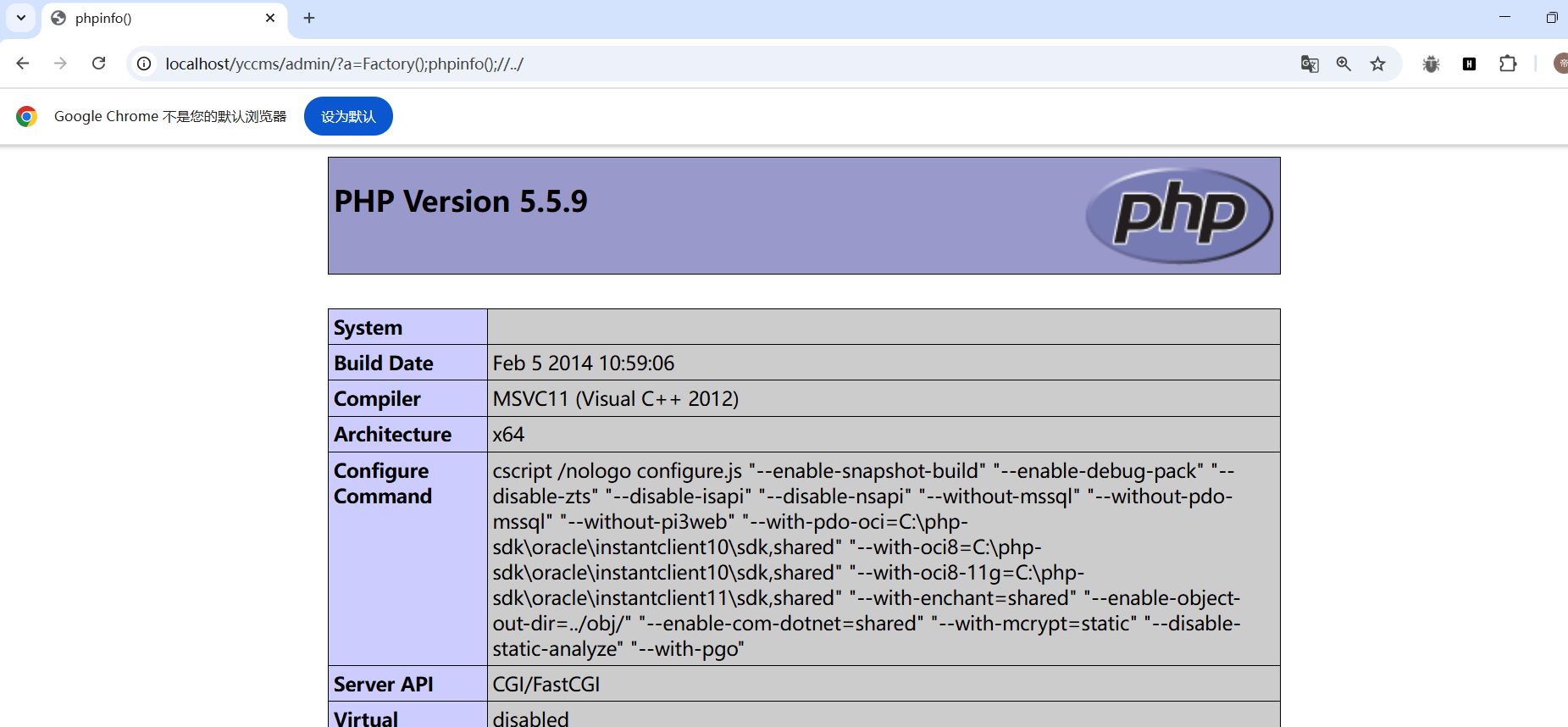Image resolution: width=1568 pixels, height=727 pixels.
Task: Open the bug-shaped extension icon
Action: click(1432, 64)
